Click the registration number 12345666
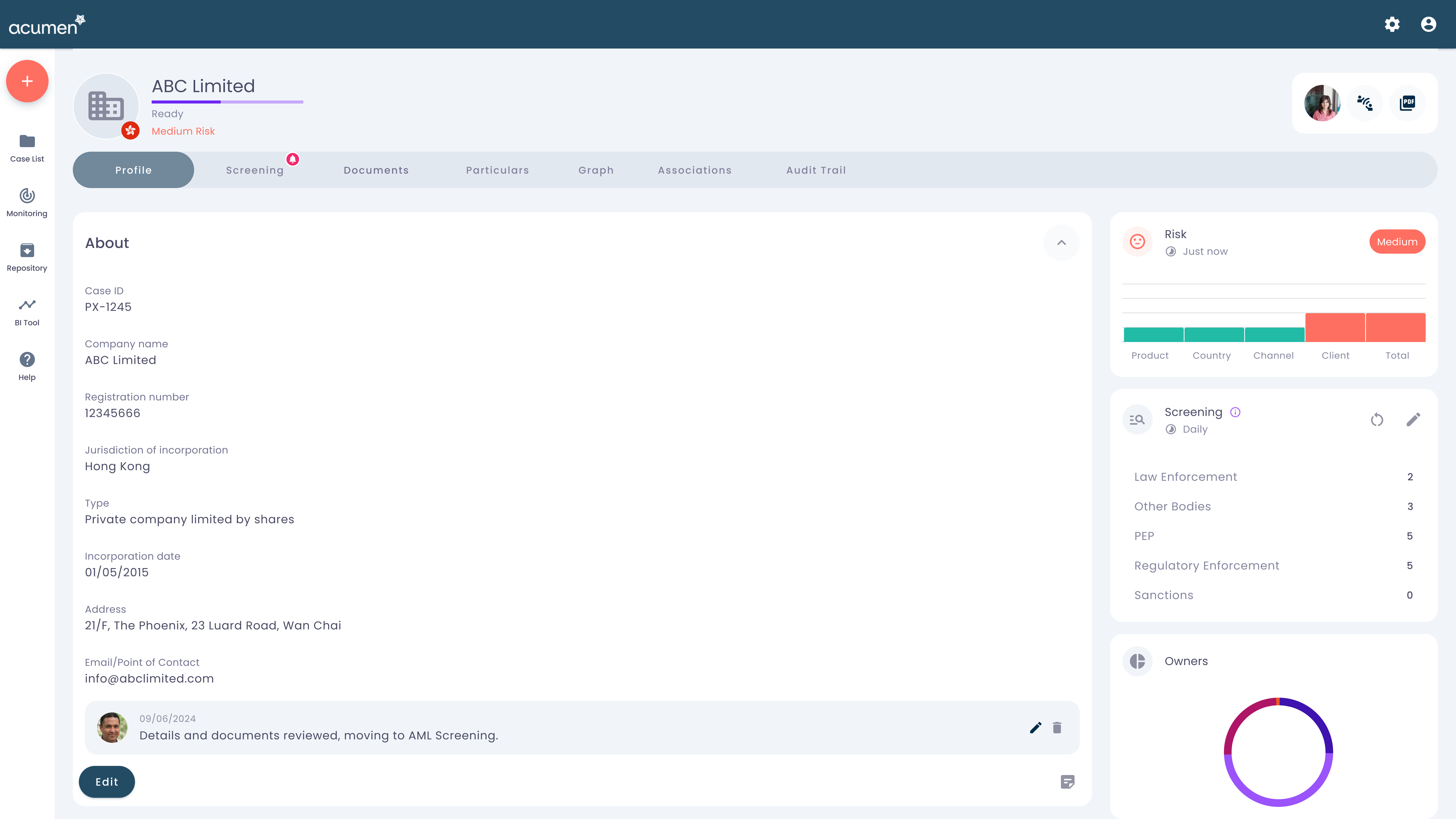Image resolution: width=1456 pixels, height=819 pixels. tap(112, 413)
